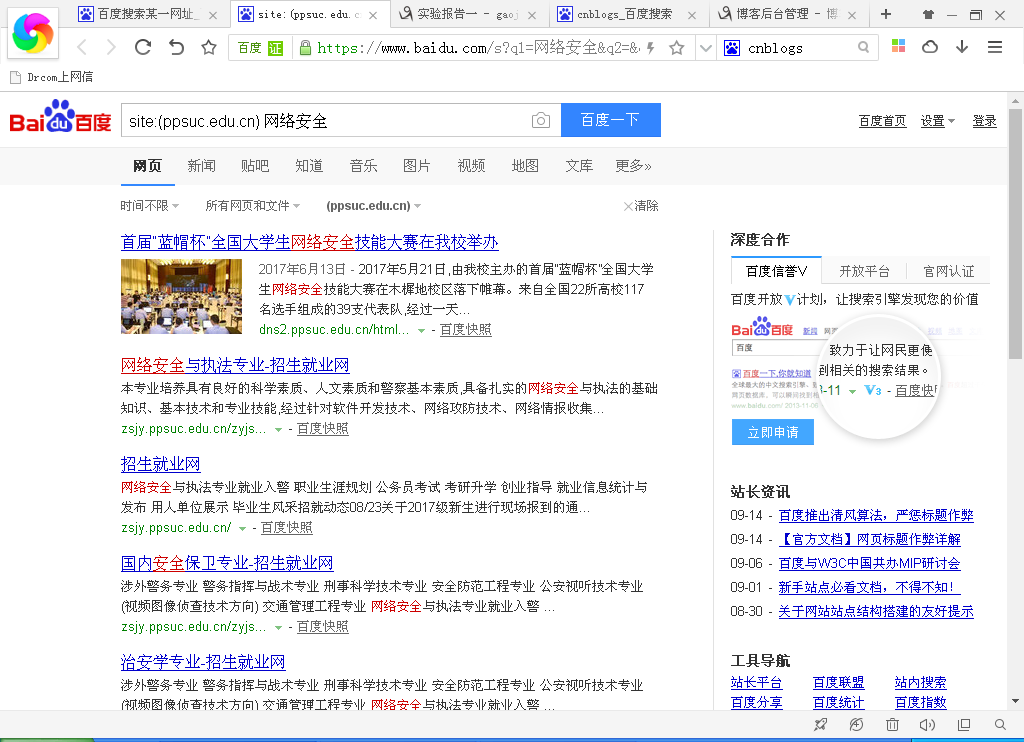Select the 地图 search category

click(x=525, y=166)
